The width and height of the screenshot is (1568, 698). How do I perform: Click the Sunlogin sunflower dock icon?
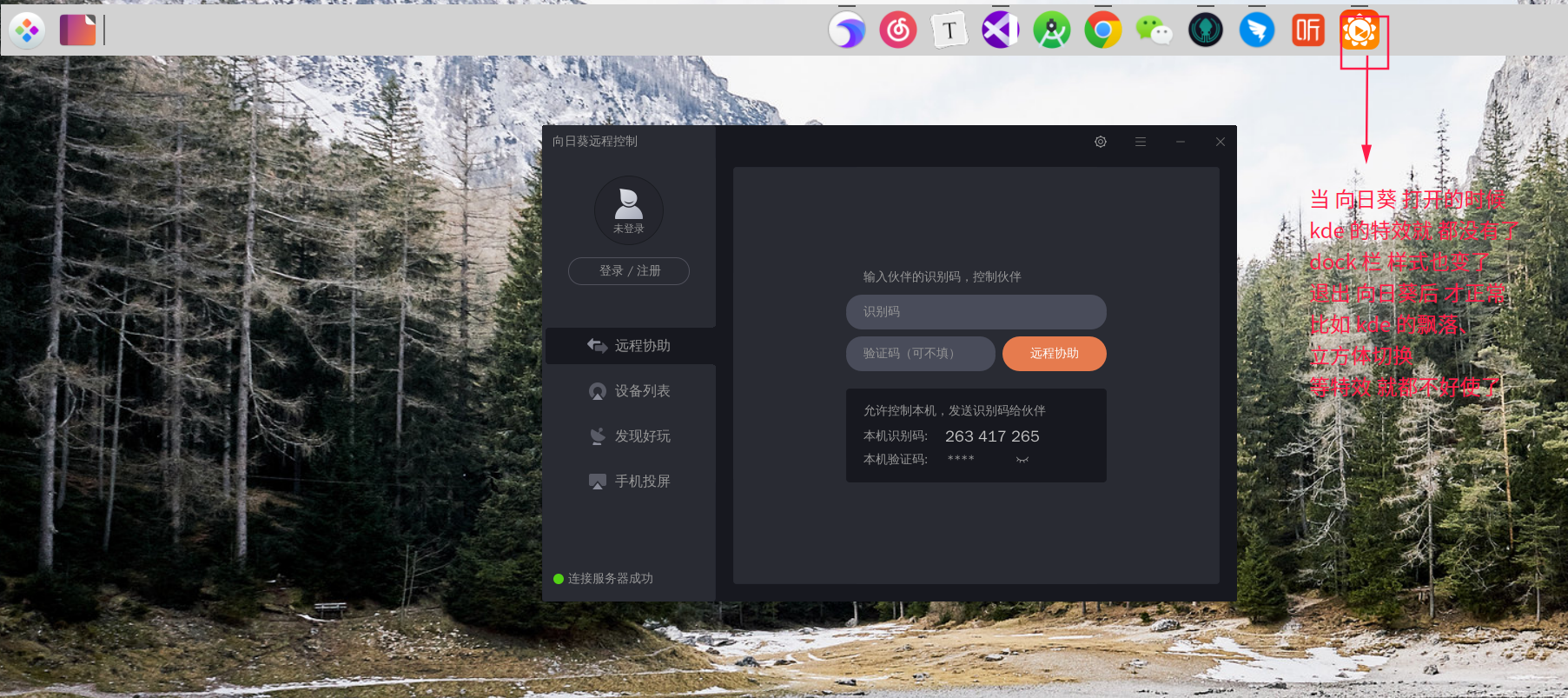coord(1360,31)
